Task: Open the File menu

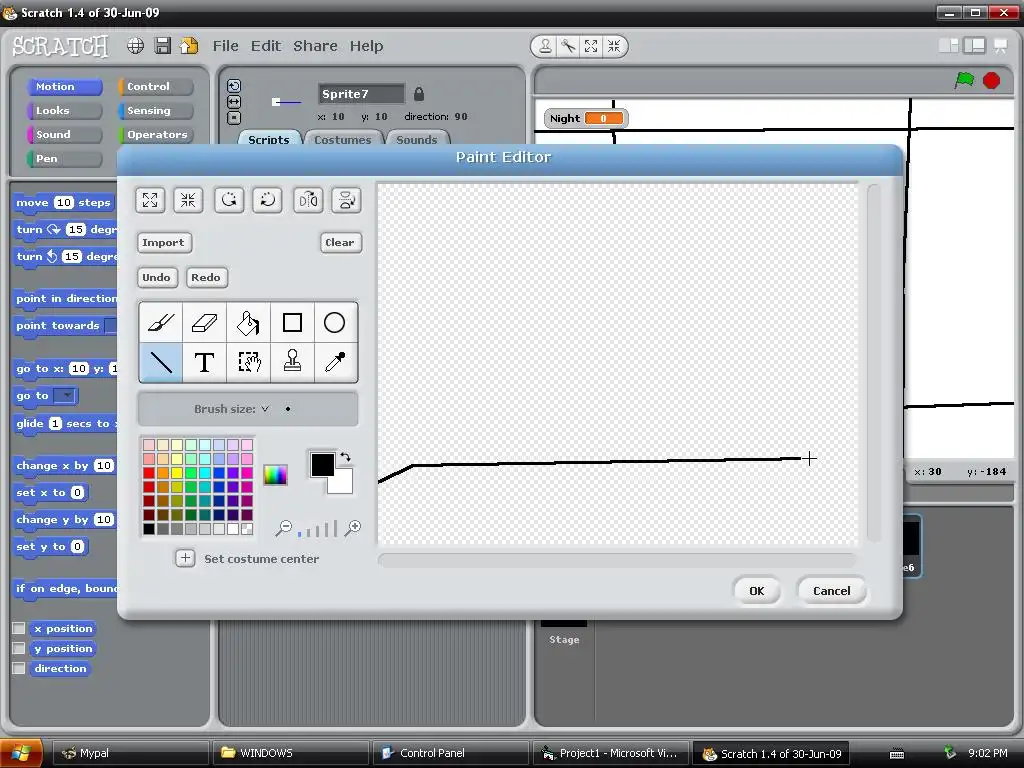Action: [x=225, y=46]
